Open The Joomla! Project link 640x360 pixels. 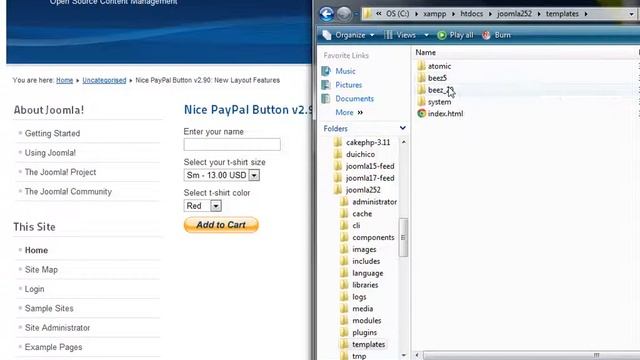pyautogui.click(x=60, y=172)
